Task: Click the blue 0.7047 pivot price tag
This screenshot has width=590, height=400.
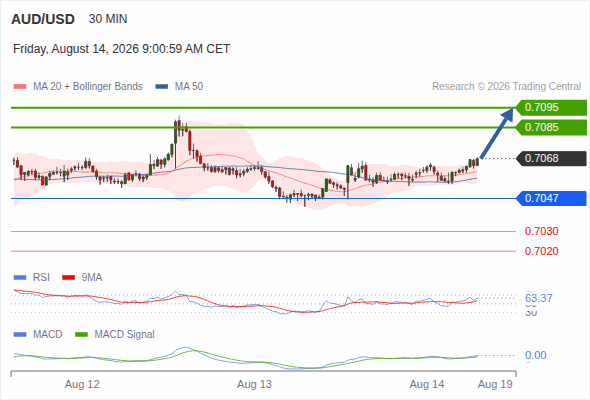Action: coord(551,198)
